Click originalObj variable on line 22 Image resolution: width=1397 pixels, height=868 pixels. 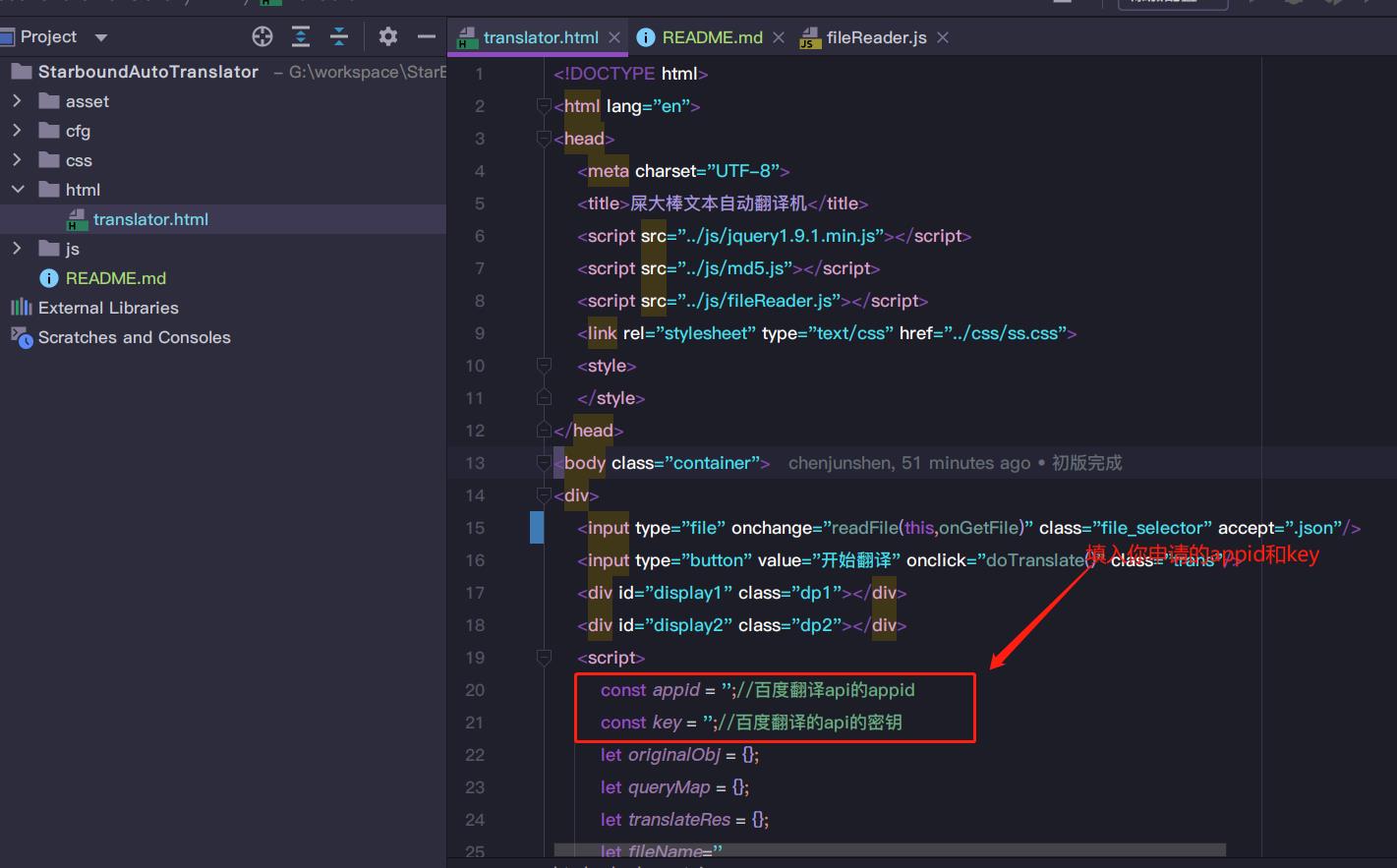[674, 755]
